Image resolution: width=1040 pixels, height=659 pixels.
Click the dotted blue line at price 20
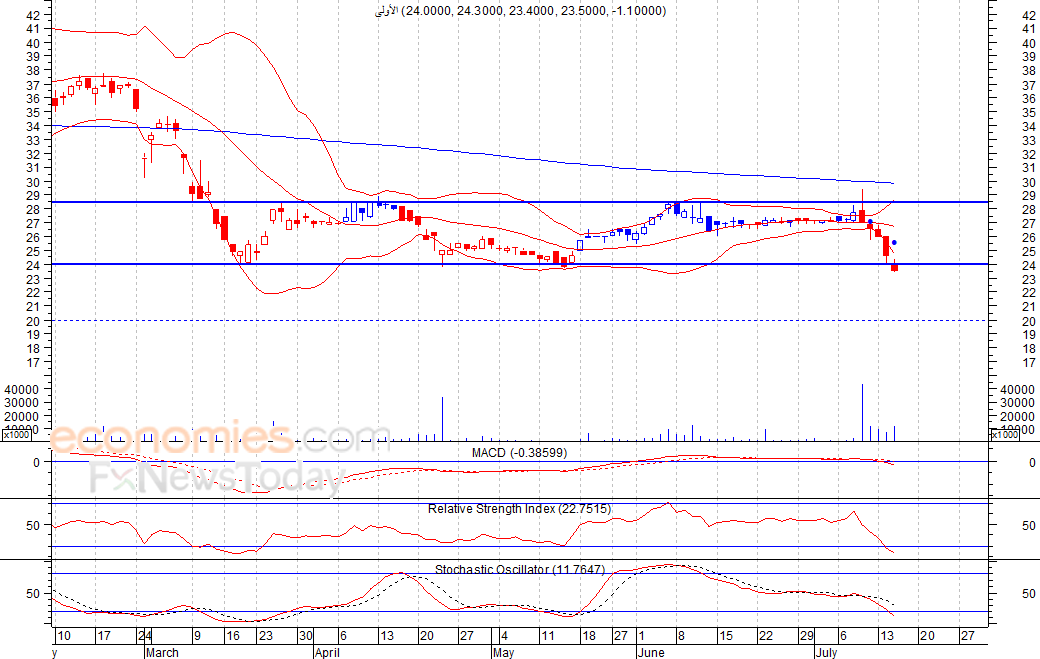coord(521,321)
